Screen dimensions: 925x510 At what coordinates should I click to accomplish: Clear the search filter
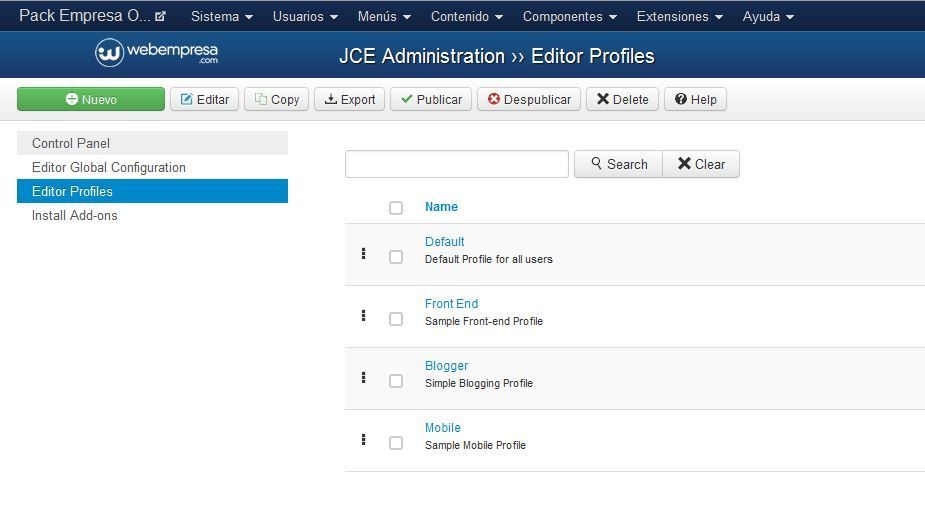(x=701, y=164)
